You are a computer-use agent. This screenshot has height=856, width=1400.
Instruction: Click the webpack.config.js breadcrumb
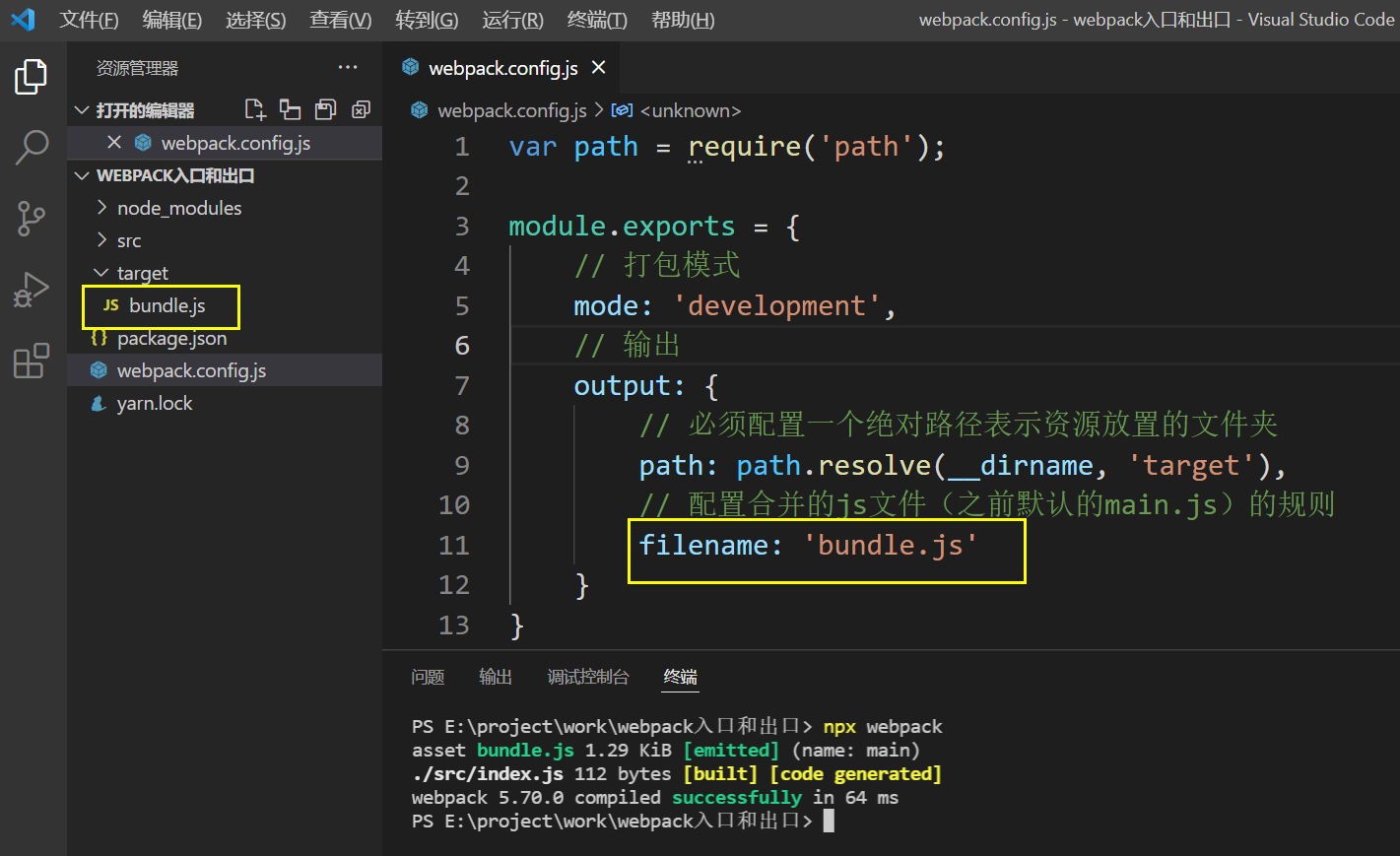click(x=511, y=110)
